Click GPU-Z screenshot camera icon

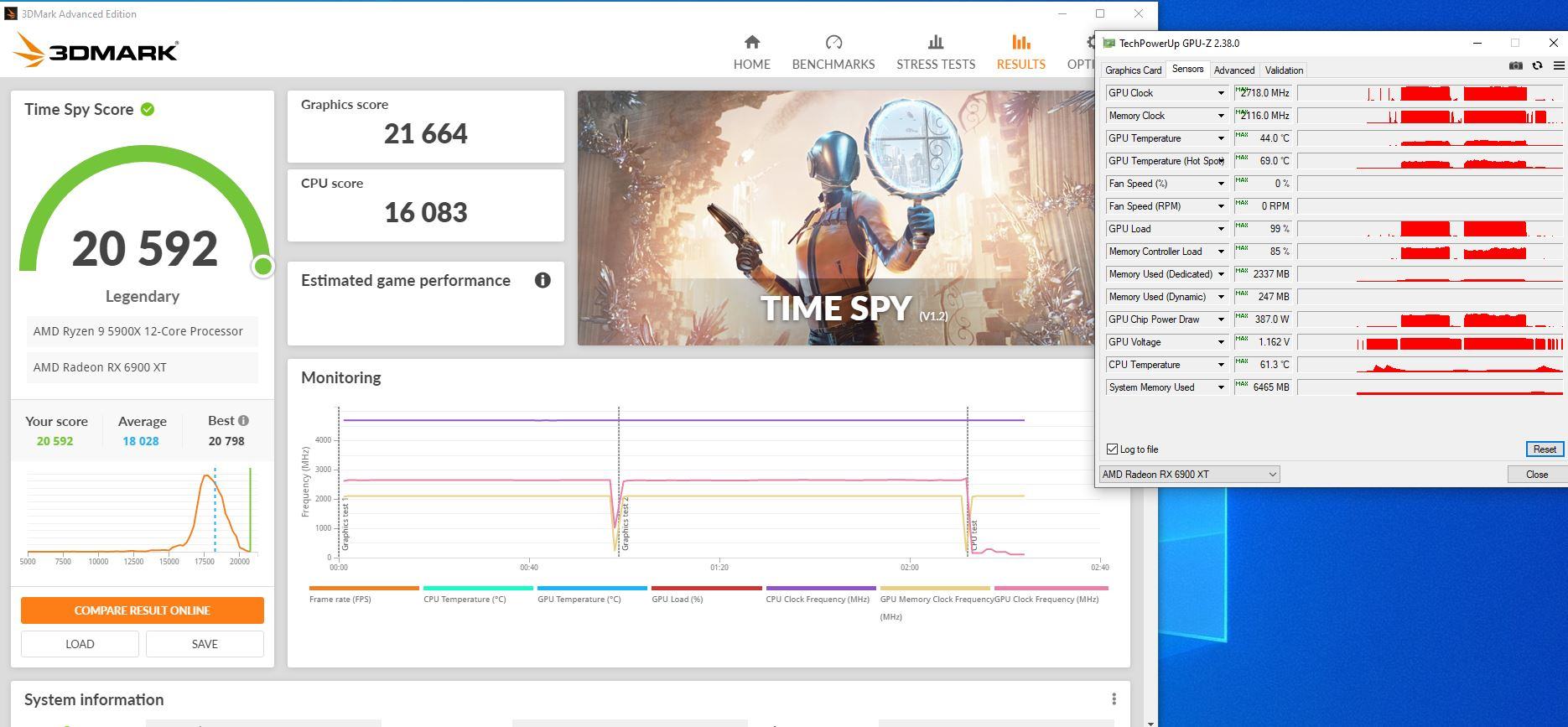pos(1516,65)
